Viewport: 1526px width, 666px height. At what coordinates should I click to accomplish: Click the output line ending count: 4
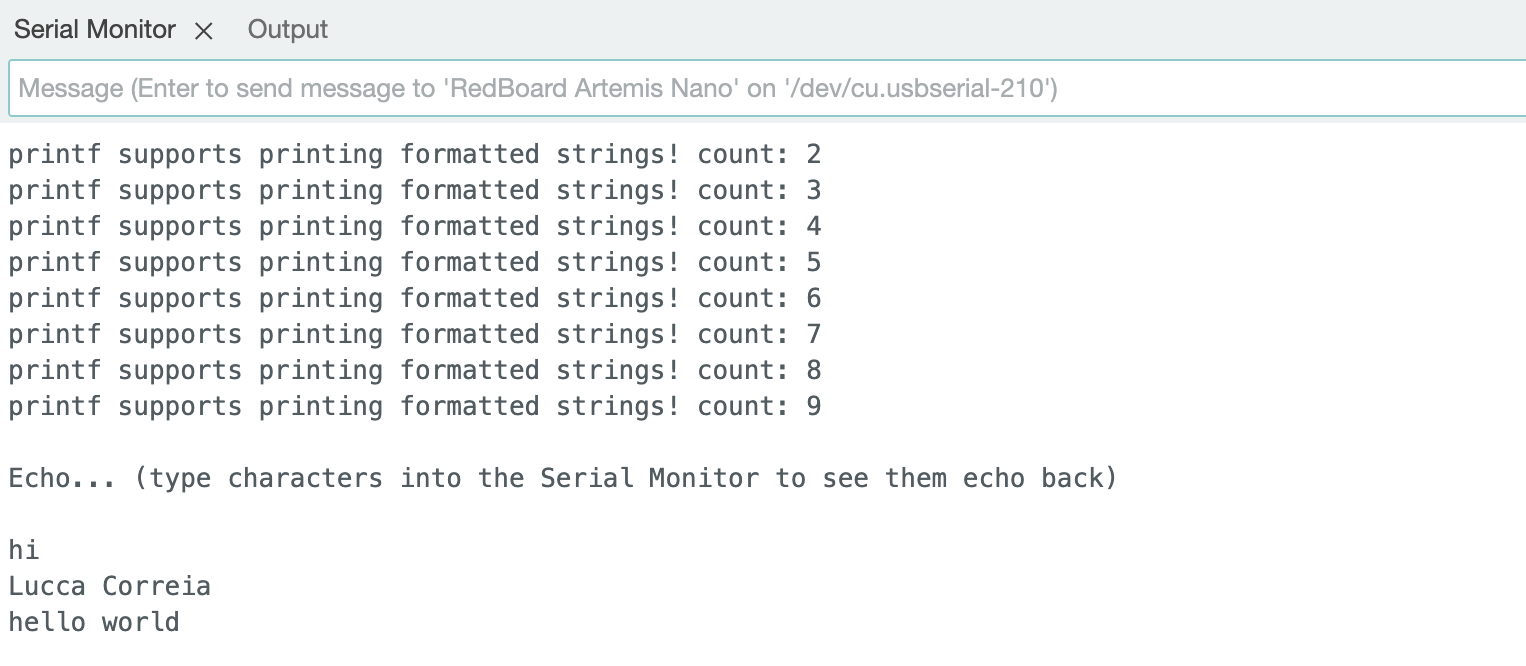(415, 227)
